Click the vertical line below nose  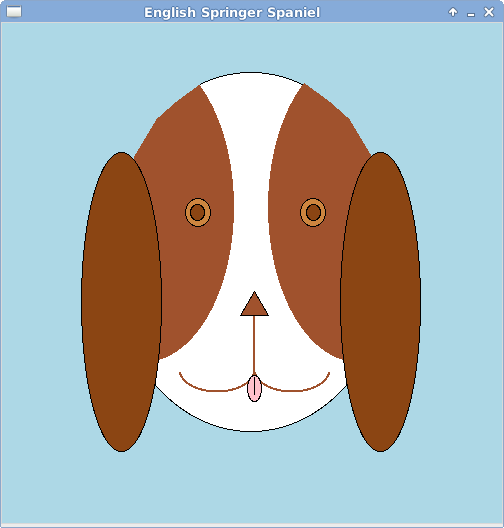point(254,345)
